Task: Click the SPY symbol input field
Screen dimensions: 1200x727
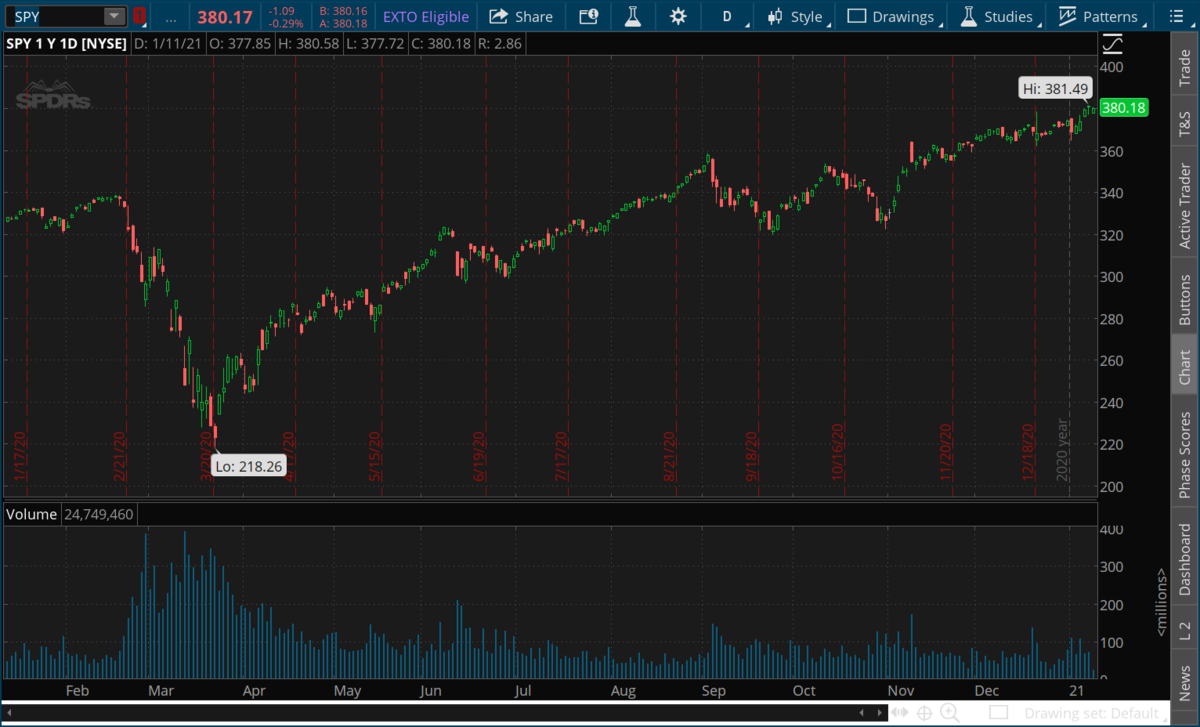Action: tap(55, 16)
